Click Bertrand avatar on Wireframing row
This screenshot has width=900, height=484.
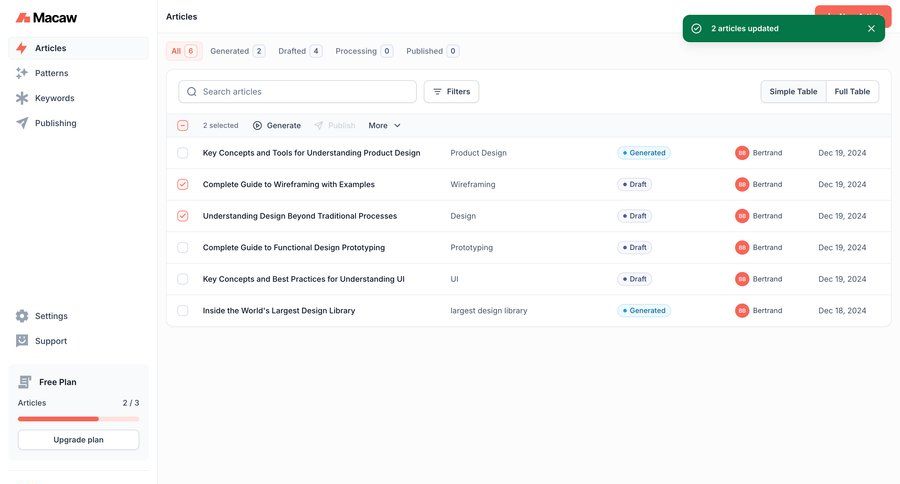[742, 184]
